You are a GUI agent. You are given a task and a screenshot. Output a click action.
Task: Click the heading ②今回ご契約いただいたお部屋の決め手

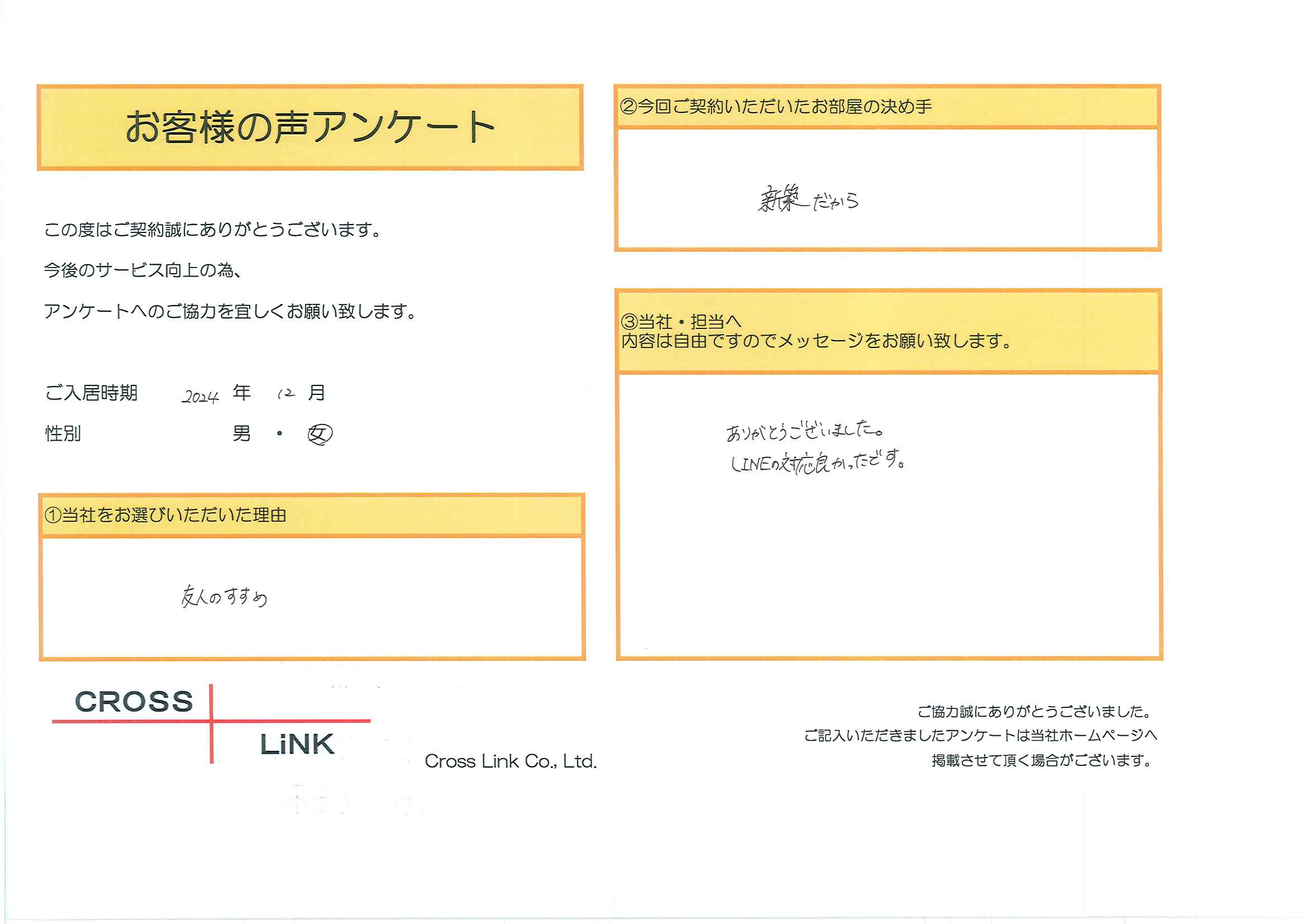click(x=776, y=107)
